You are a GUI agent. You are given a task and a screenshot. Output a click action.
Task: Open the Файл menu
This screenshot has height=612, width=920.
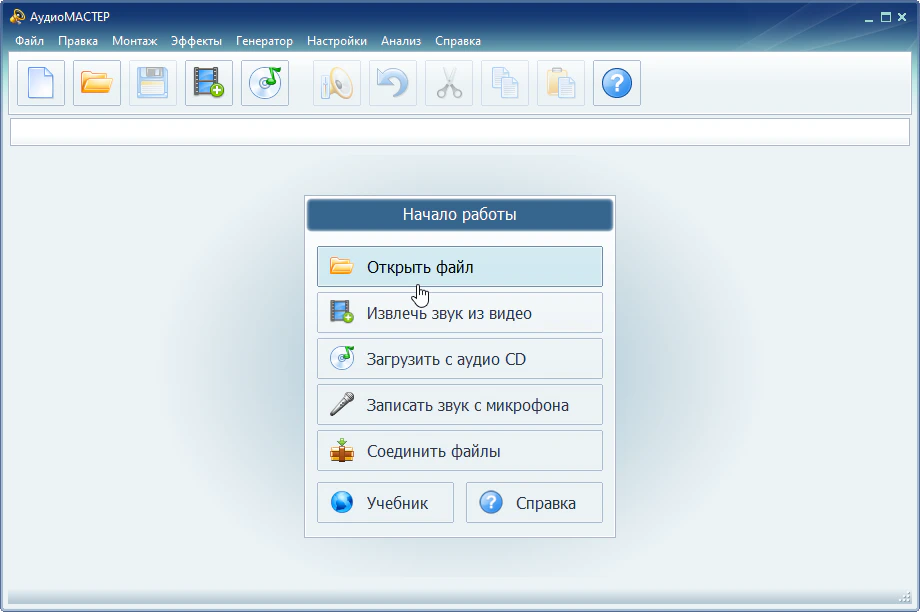point(30,41)
